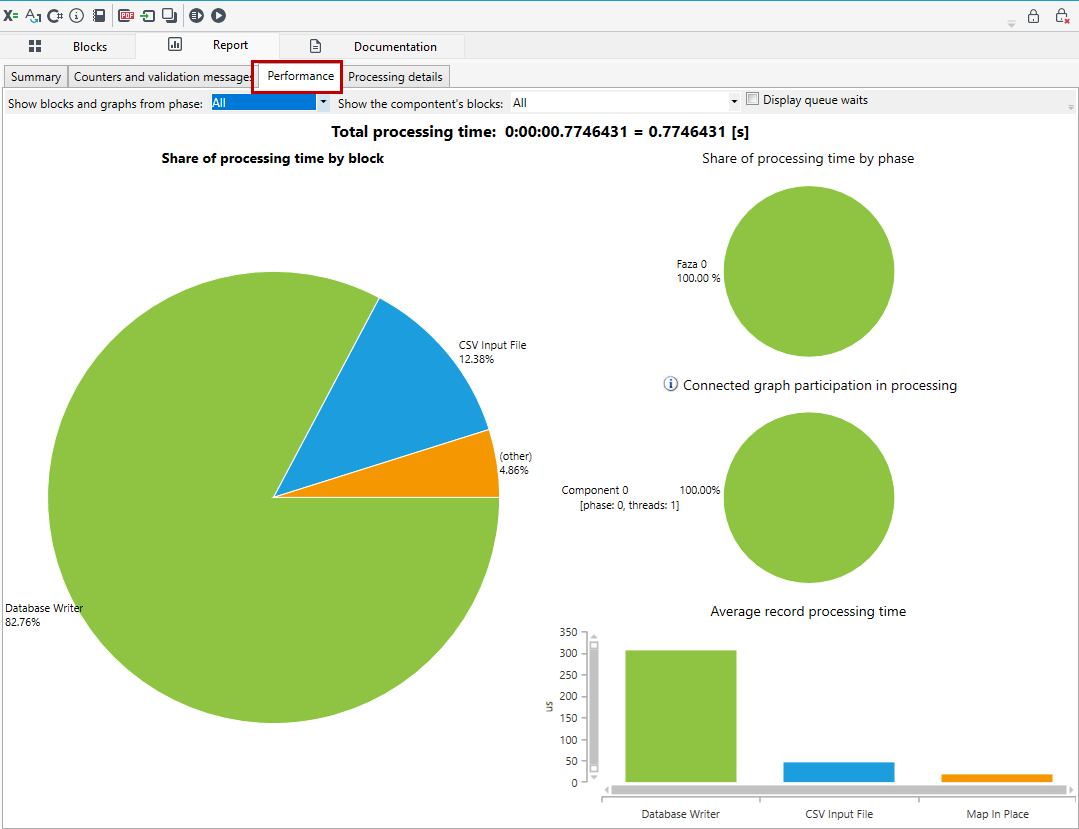Click the Share of processing time by block heading

273,158
